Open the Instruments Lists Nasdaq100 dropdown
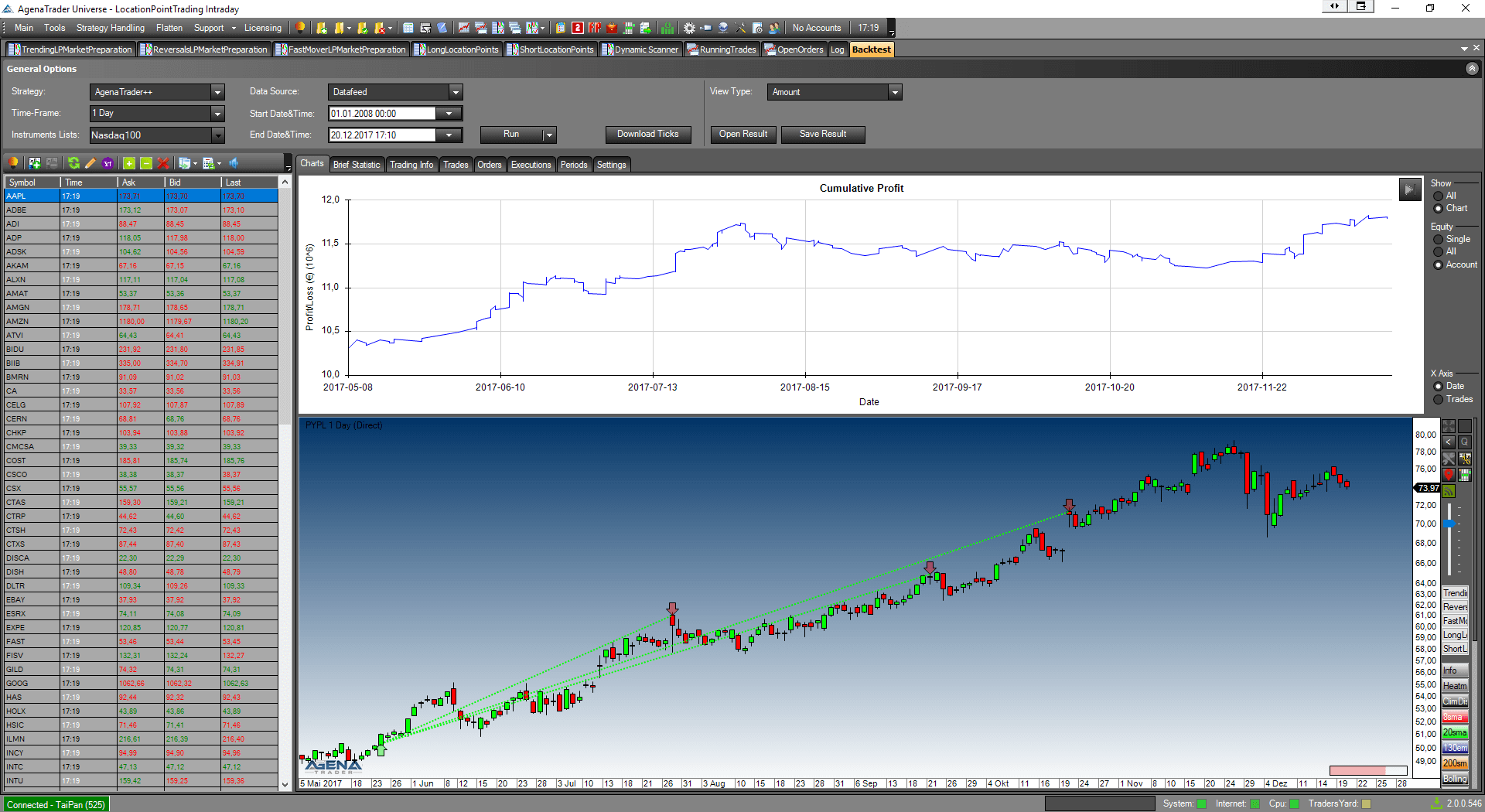The width and height of the screenshot is (1485, 812). (x=217, y=135)
